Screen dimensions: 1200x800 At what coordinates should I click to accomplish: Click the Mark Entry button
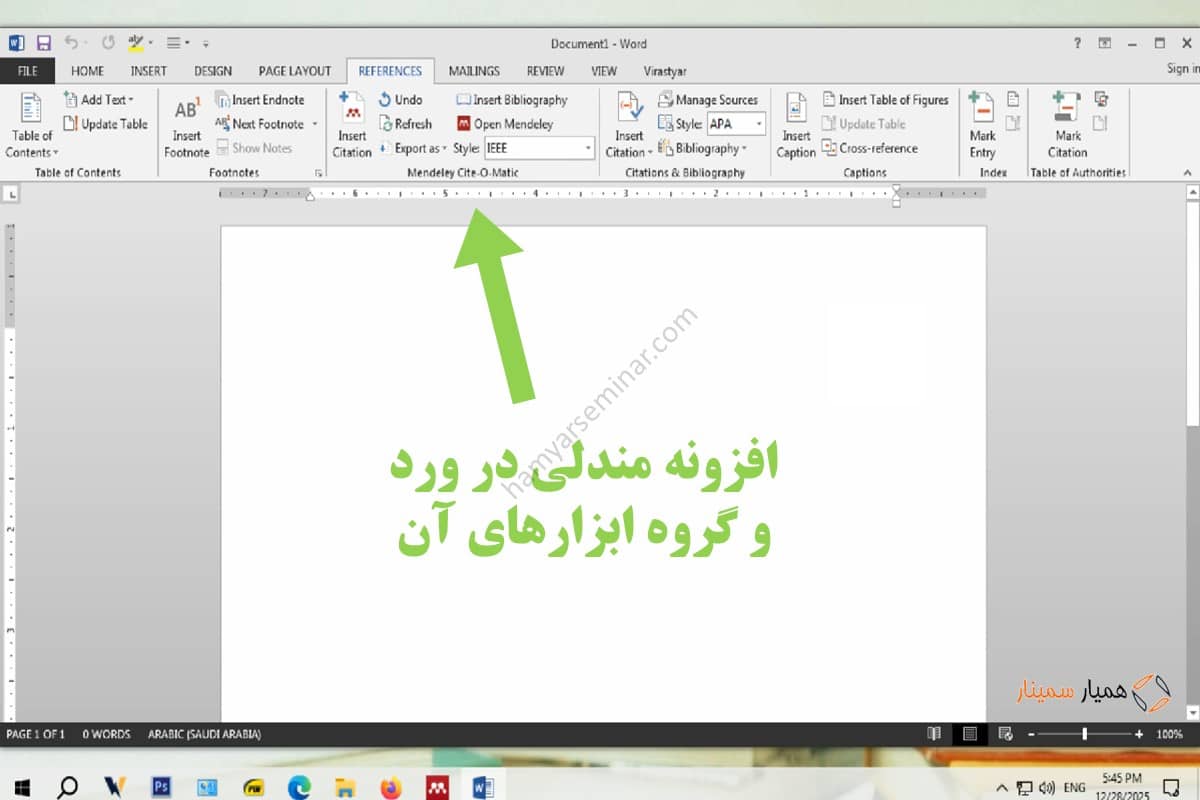pos(982,126)
